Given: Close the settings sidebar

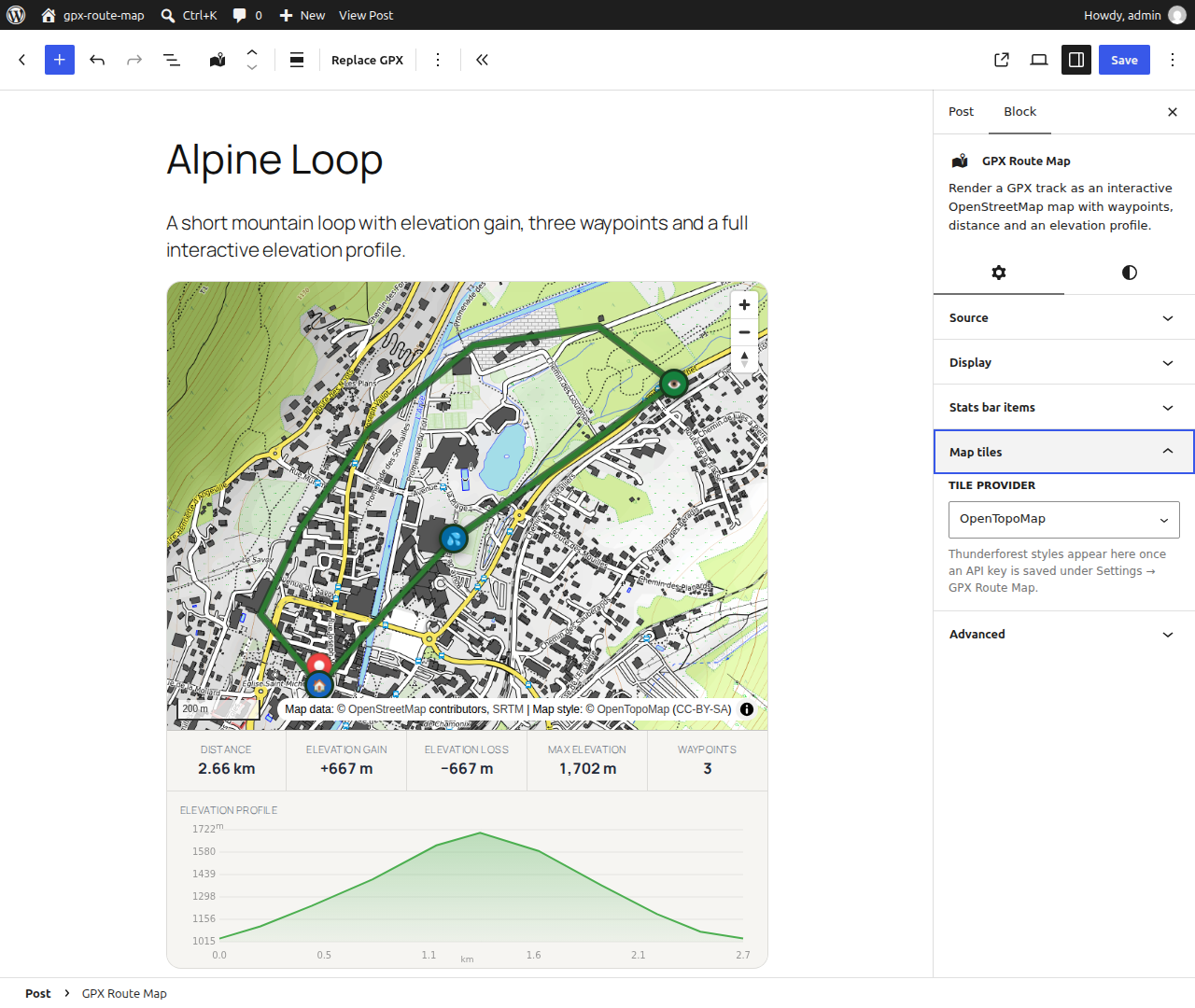Looking at the screenshot, I should tap(1173, 112).
